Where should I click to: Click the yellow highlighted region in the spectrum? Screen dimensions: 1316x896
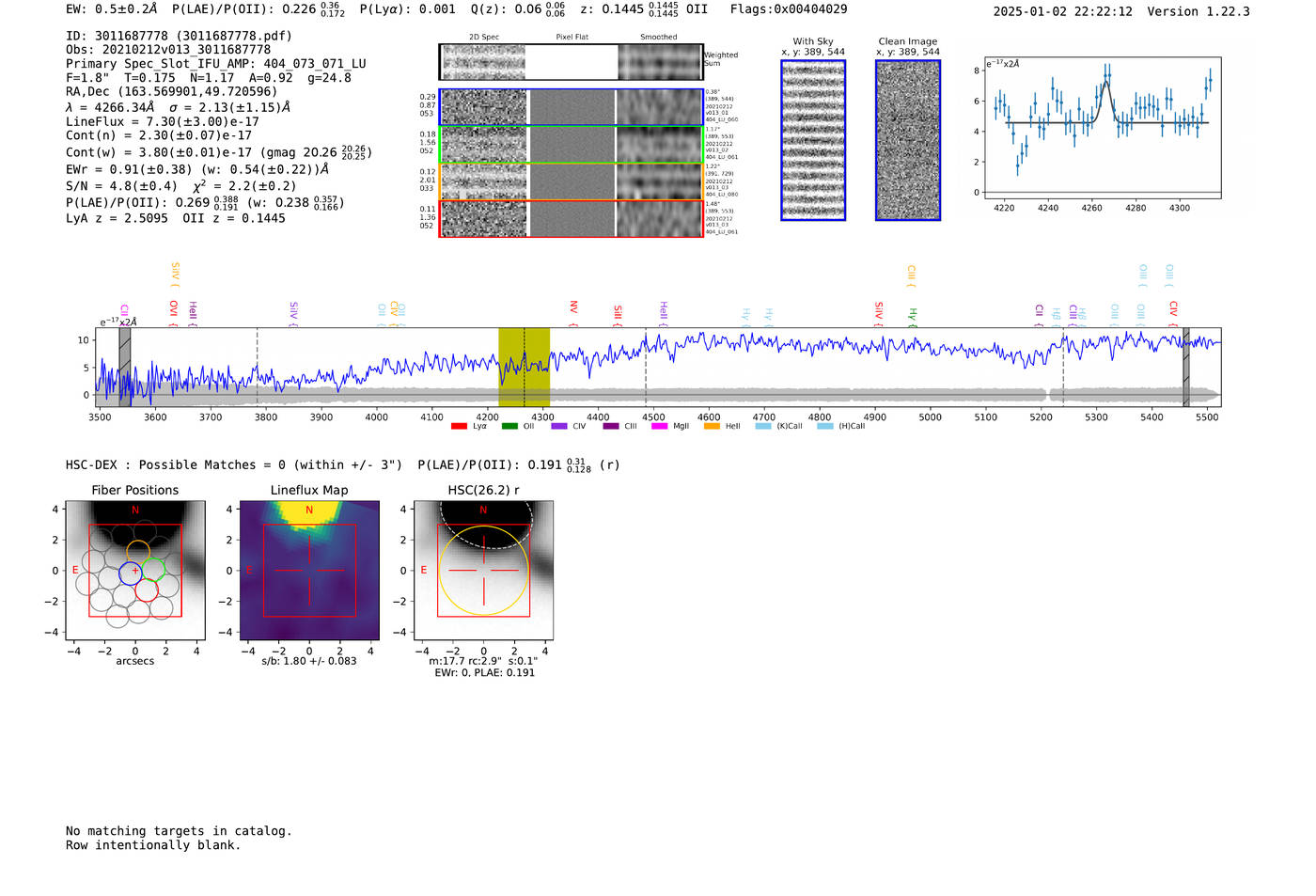(x=524, y=368)
